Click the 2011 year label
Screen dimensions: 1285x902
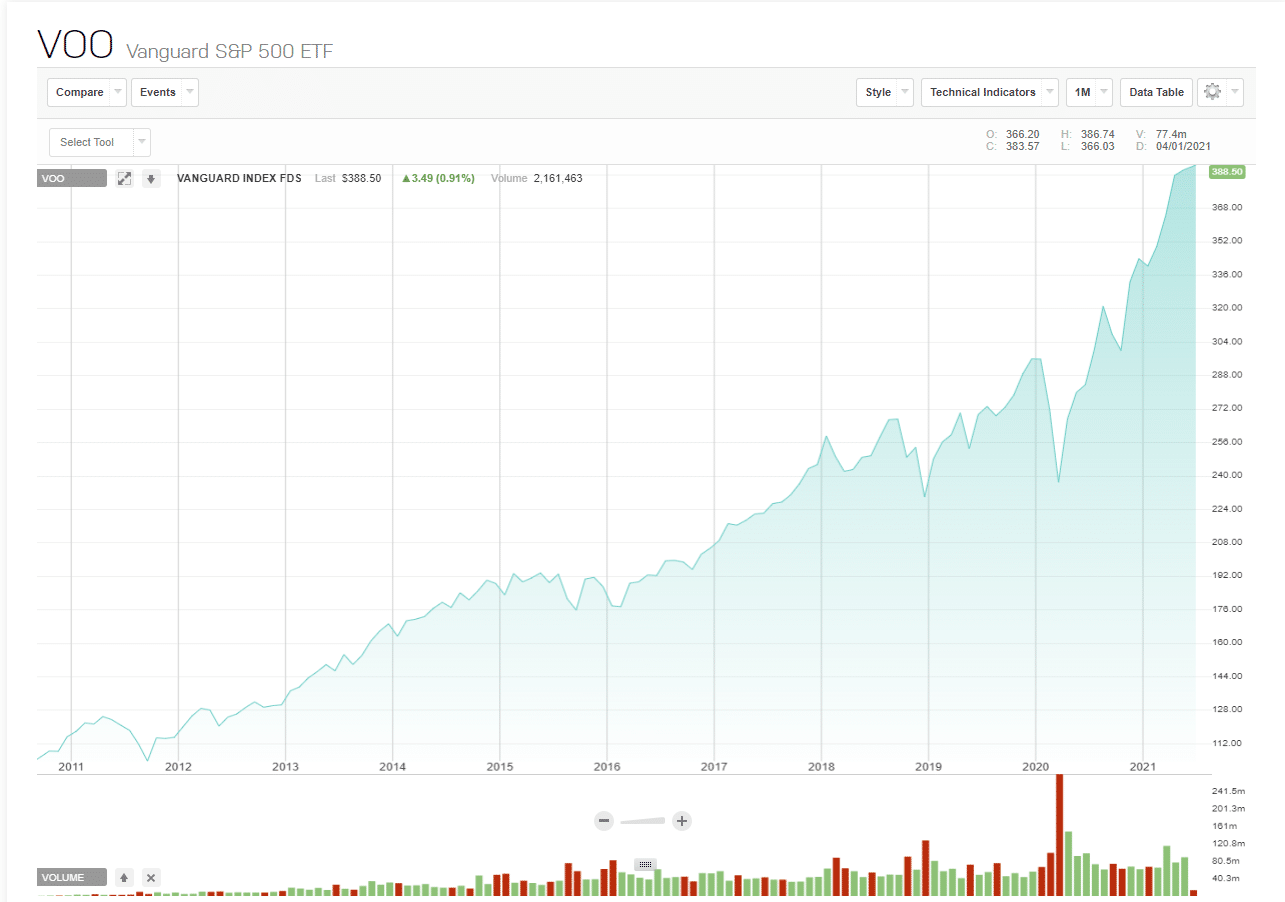coord(70,767)
